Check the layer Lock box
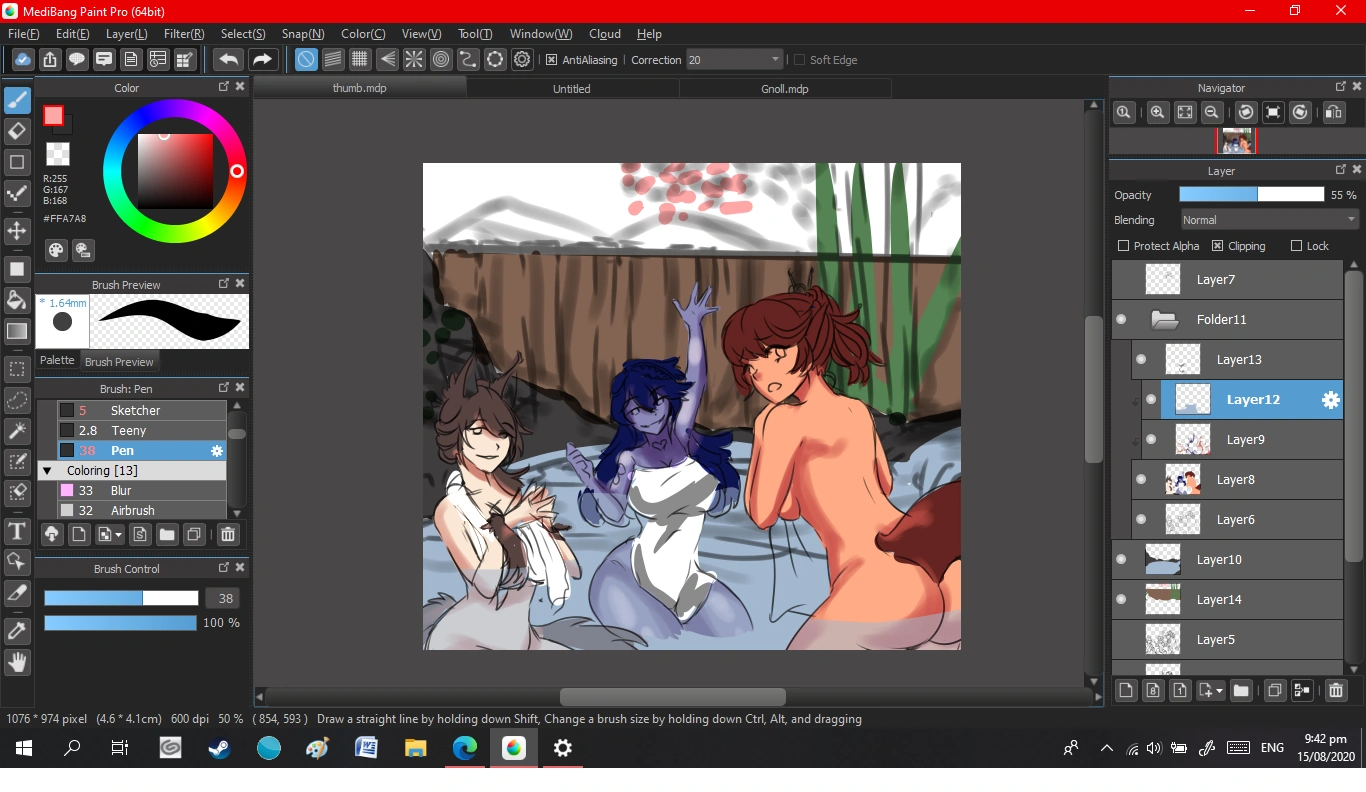Image resolution: width=1366 pixels, height=792 pixels. tap(1296, 246)
